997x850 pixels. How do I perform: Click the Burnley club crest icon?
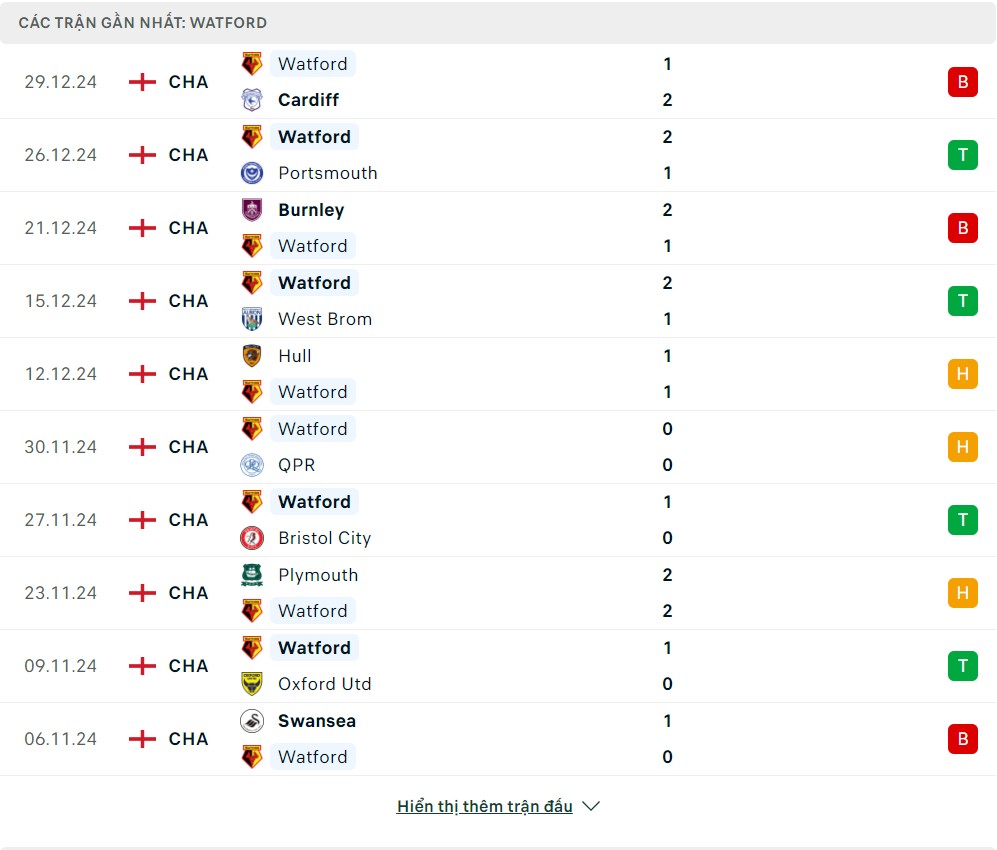click(x=252, y=210)
